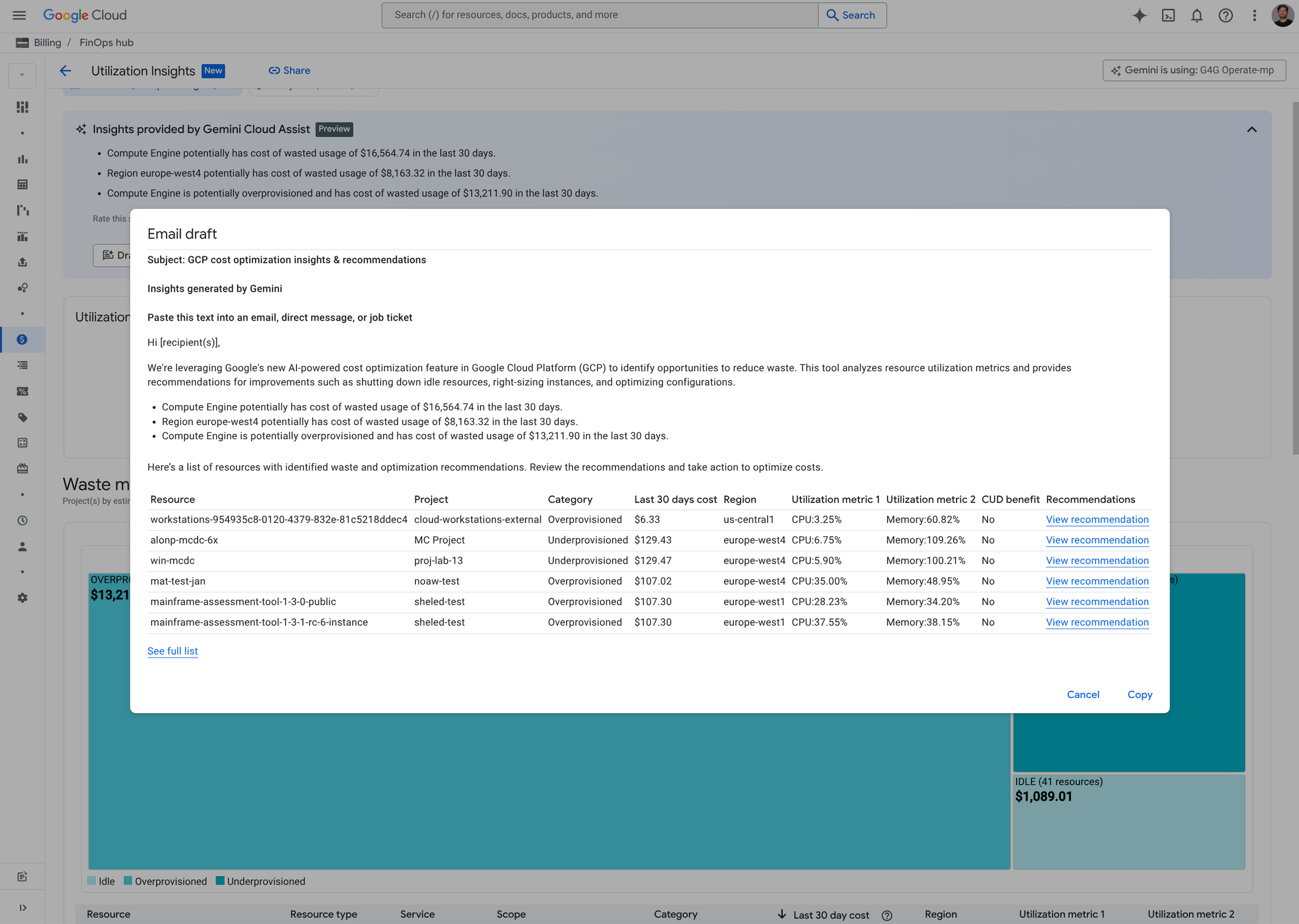Open the Commitments percent sidebar icon
Image resolution: width=1299 pixels, height=924 pixels.
[x=22, y=391]
